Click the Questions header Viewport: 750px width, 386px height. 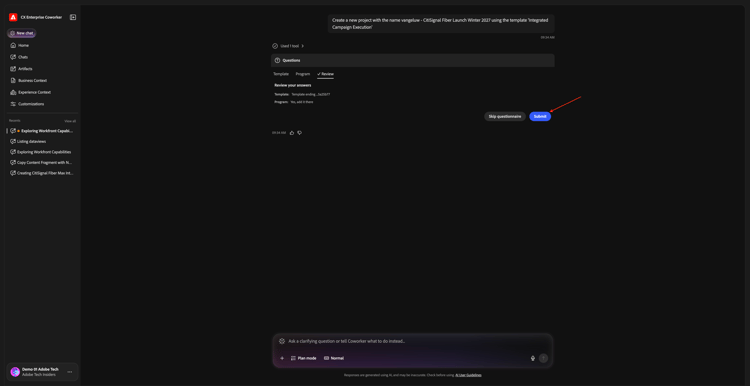pos(412,60)
